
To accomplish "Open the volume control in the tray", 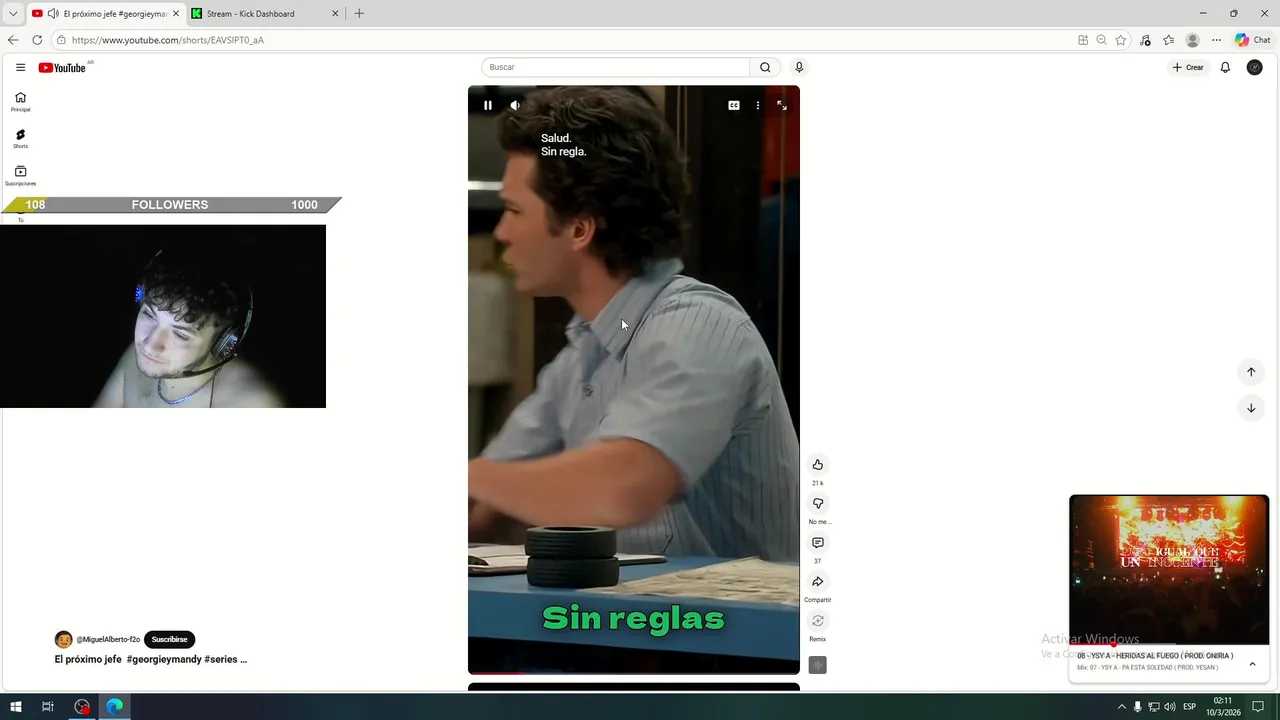I will (1170, 707).
